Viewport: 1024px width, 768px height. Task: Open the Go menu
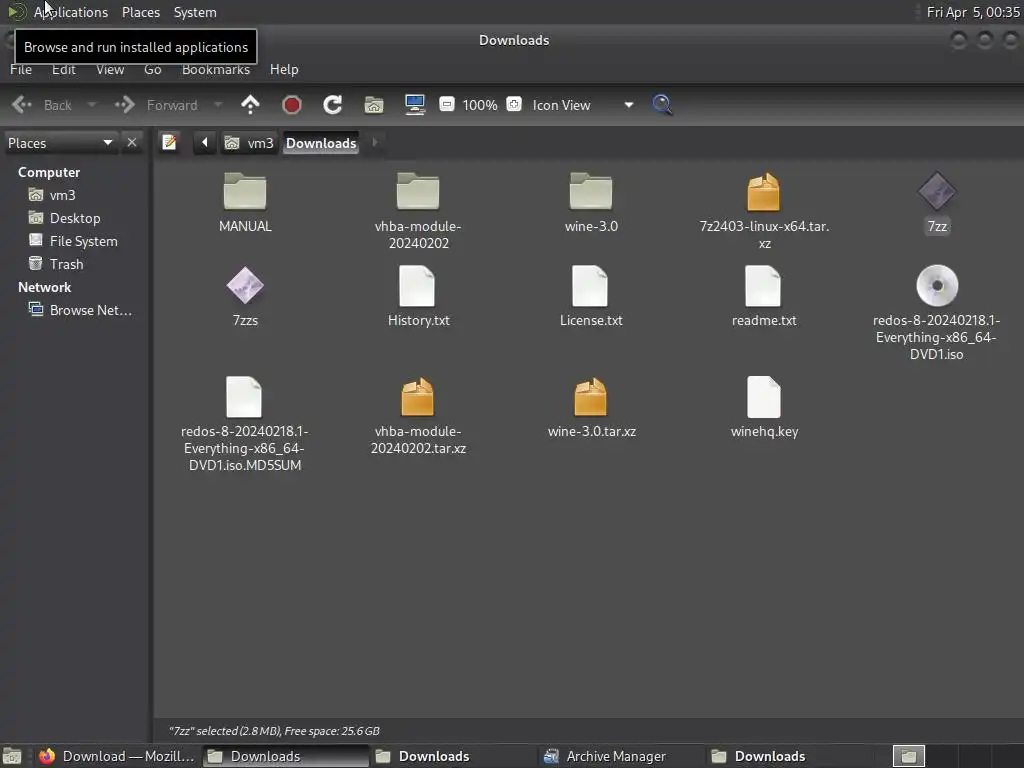(152, 69)
